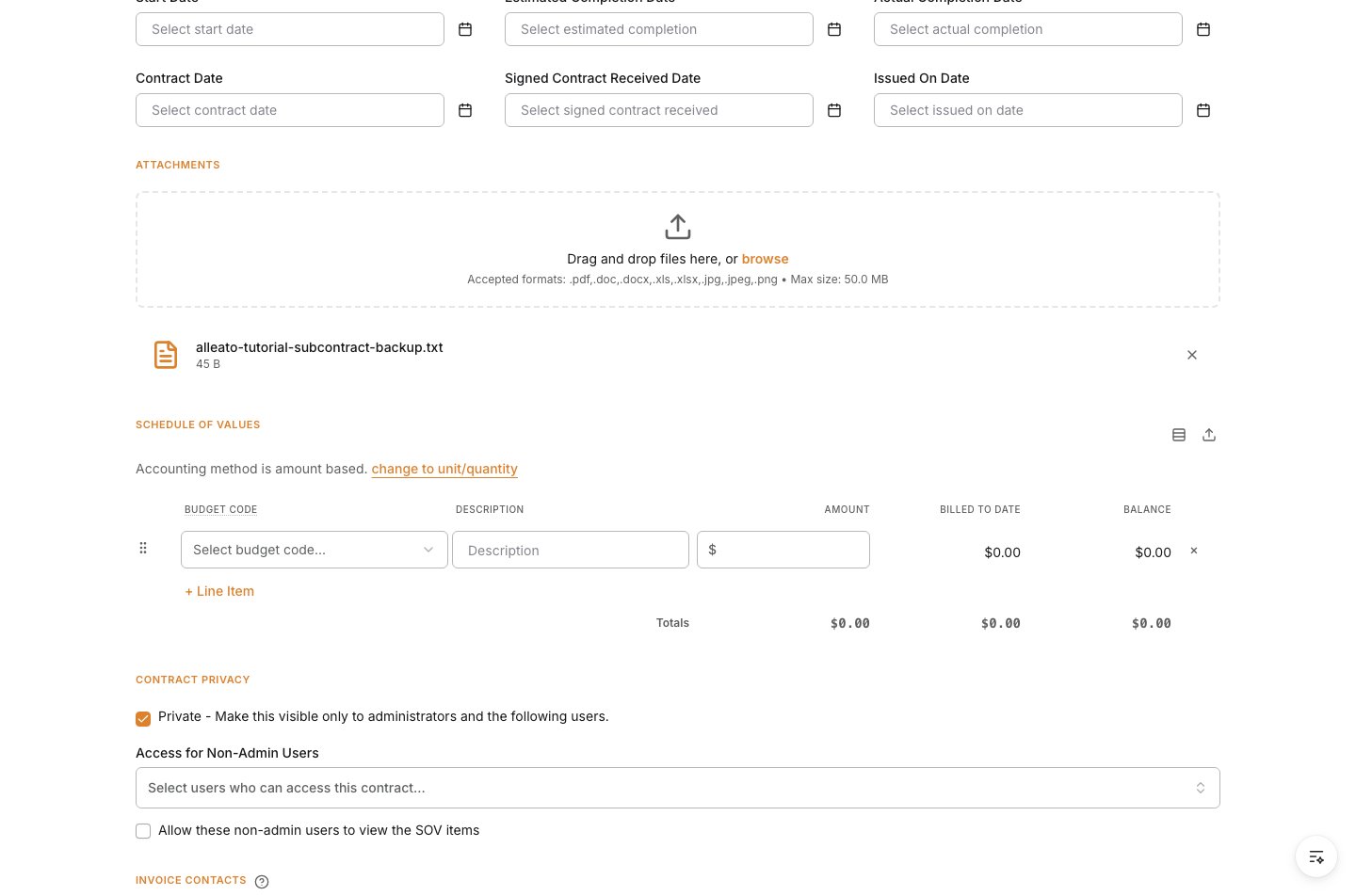Open the Select budget code dropdown

(315, 550)
